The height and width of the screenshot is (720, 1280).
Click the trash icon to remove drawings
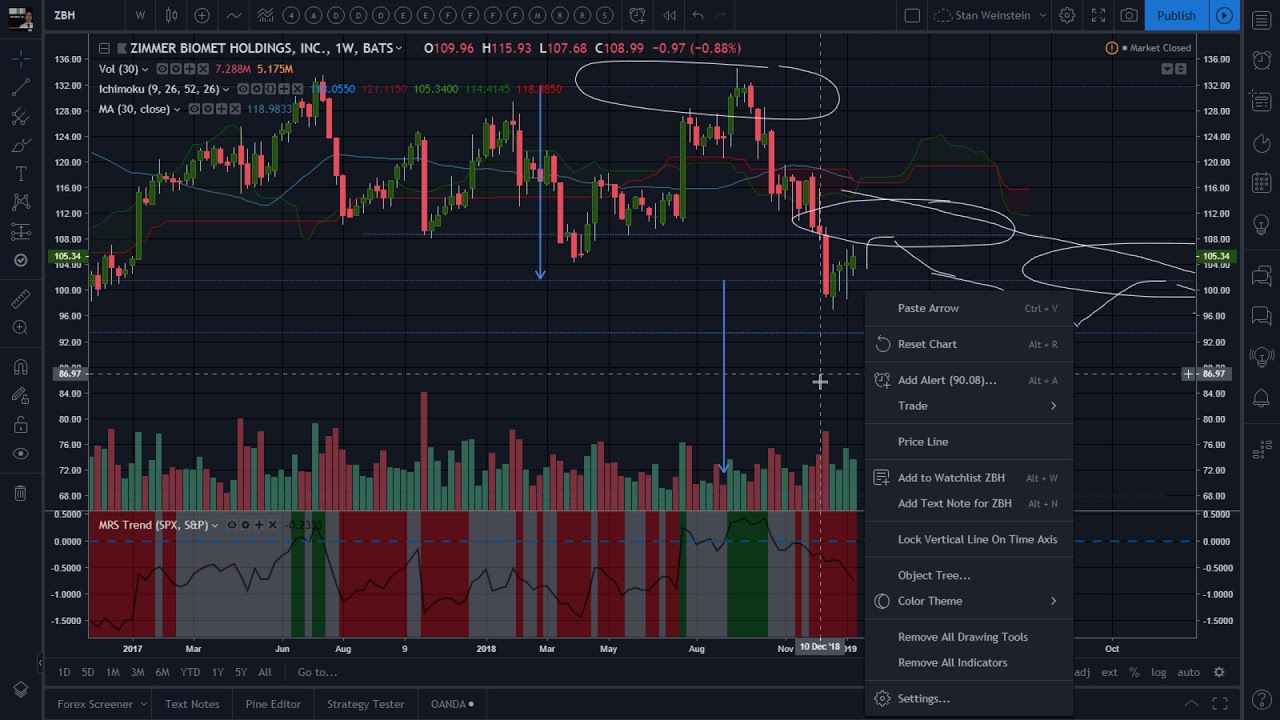click(20, 492)
